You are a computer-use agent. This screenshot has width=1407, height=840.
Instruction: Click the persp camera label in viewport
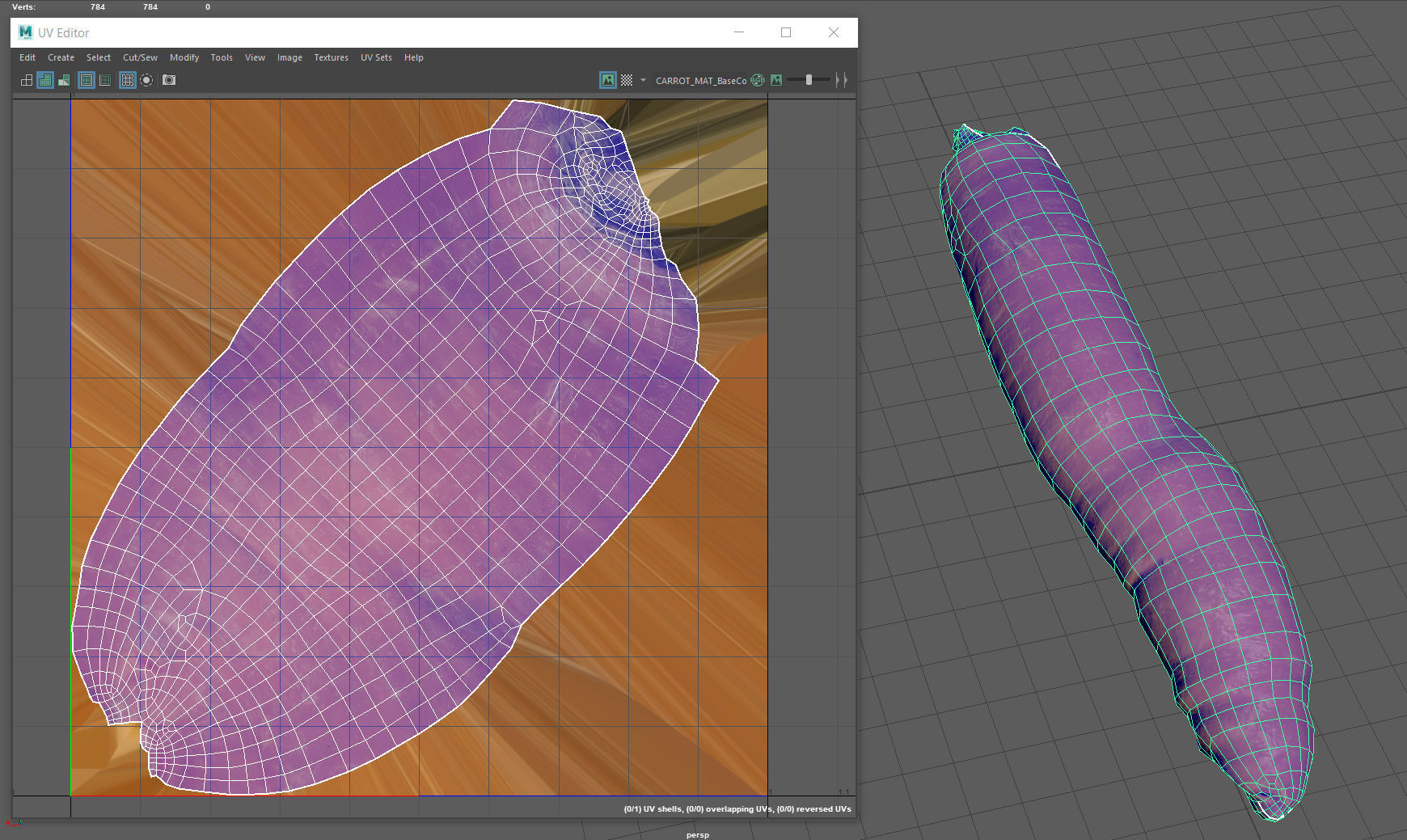pos(697,834)
